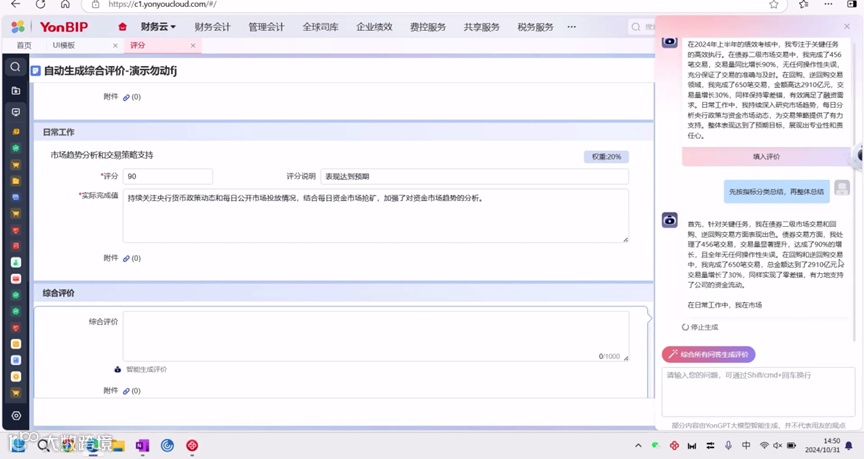
Task: Click the 实际完成值 text area
Action: 376,215
